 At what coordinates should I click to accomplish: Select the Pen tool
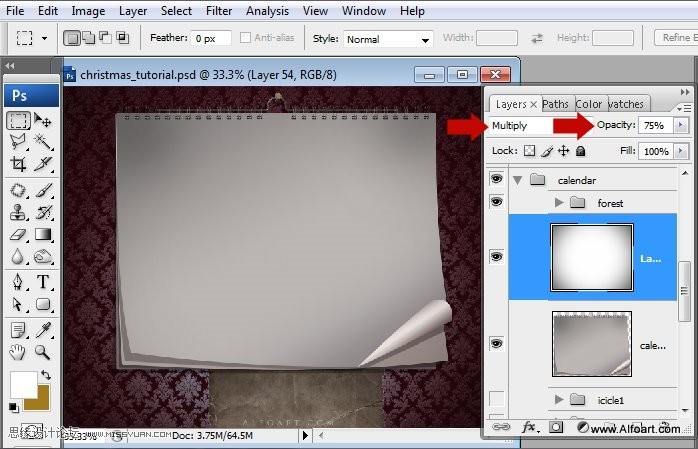click(x=18, y=282)
